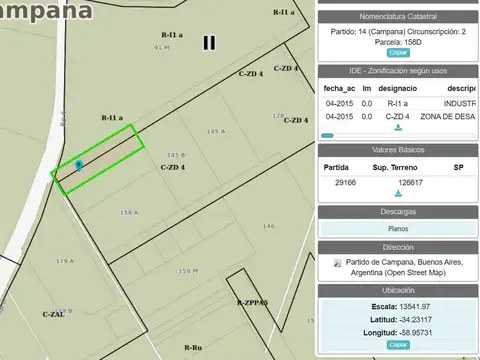Select parcel 159 M on the map
This screenshot has height=360, width=480.
(188, 271)
